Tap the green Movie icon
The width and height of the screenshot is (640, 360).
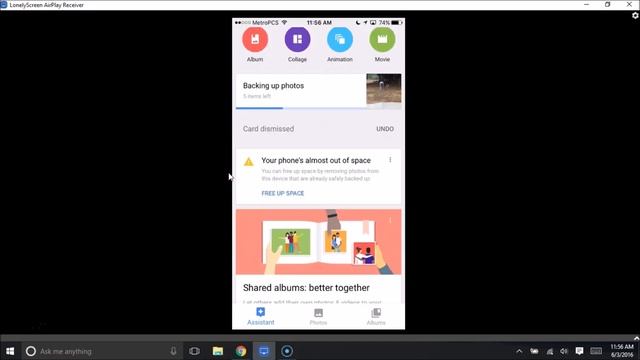pyautogui.click(x=382, y=40)
